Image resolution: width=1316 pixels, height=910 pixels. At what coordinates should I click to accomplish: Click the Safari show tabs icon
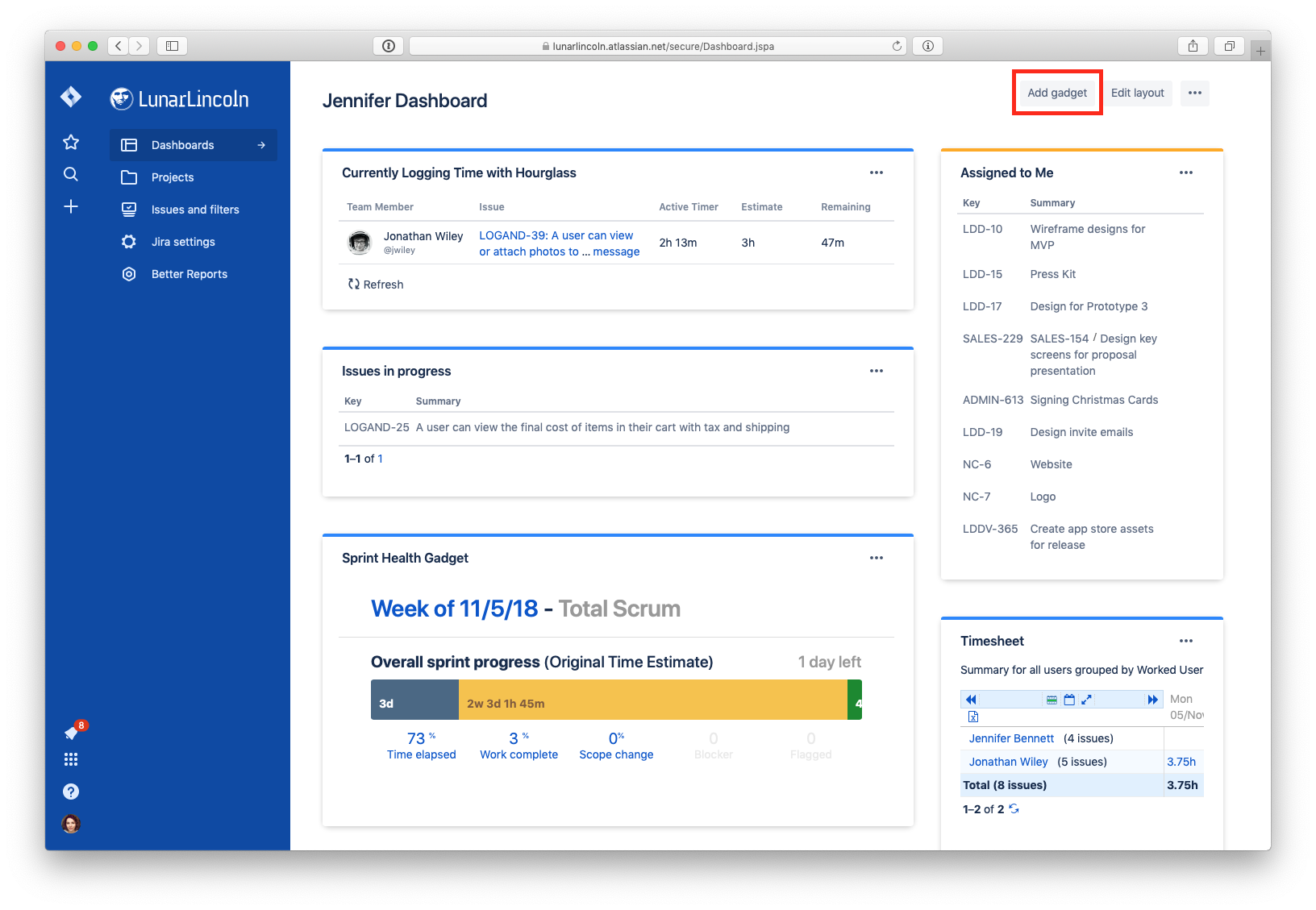tap(1230, 46)
